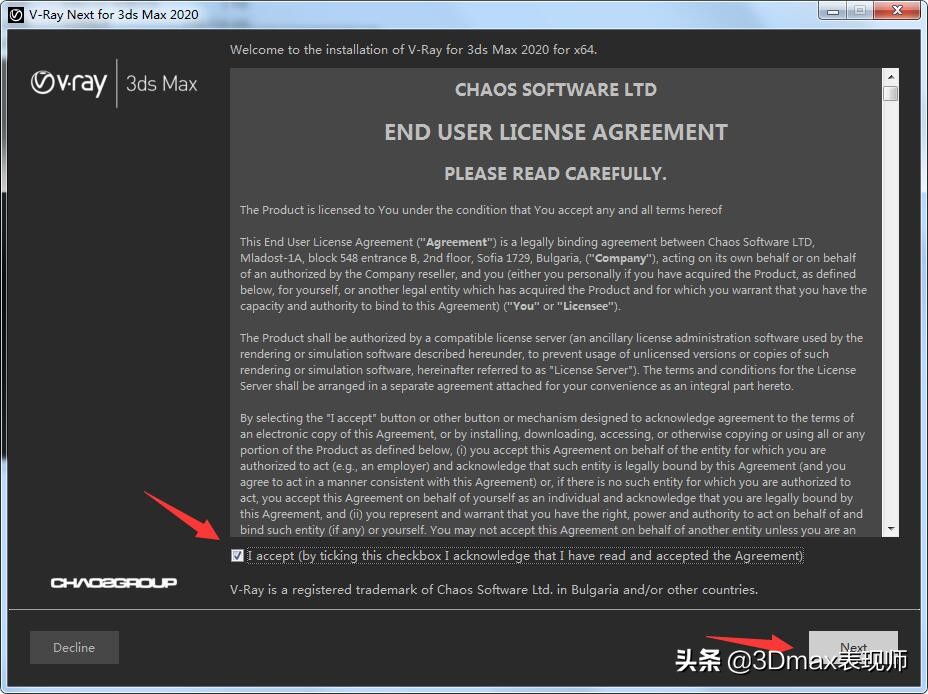Click the PLEASE READ CAREFULLY heading
Screen dimensions: 928x694
coord(556,174)
